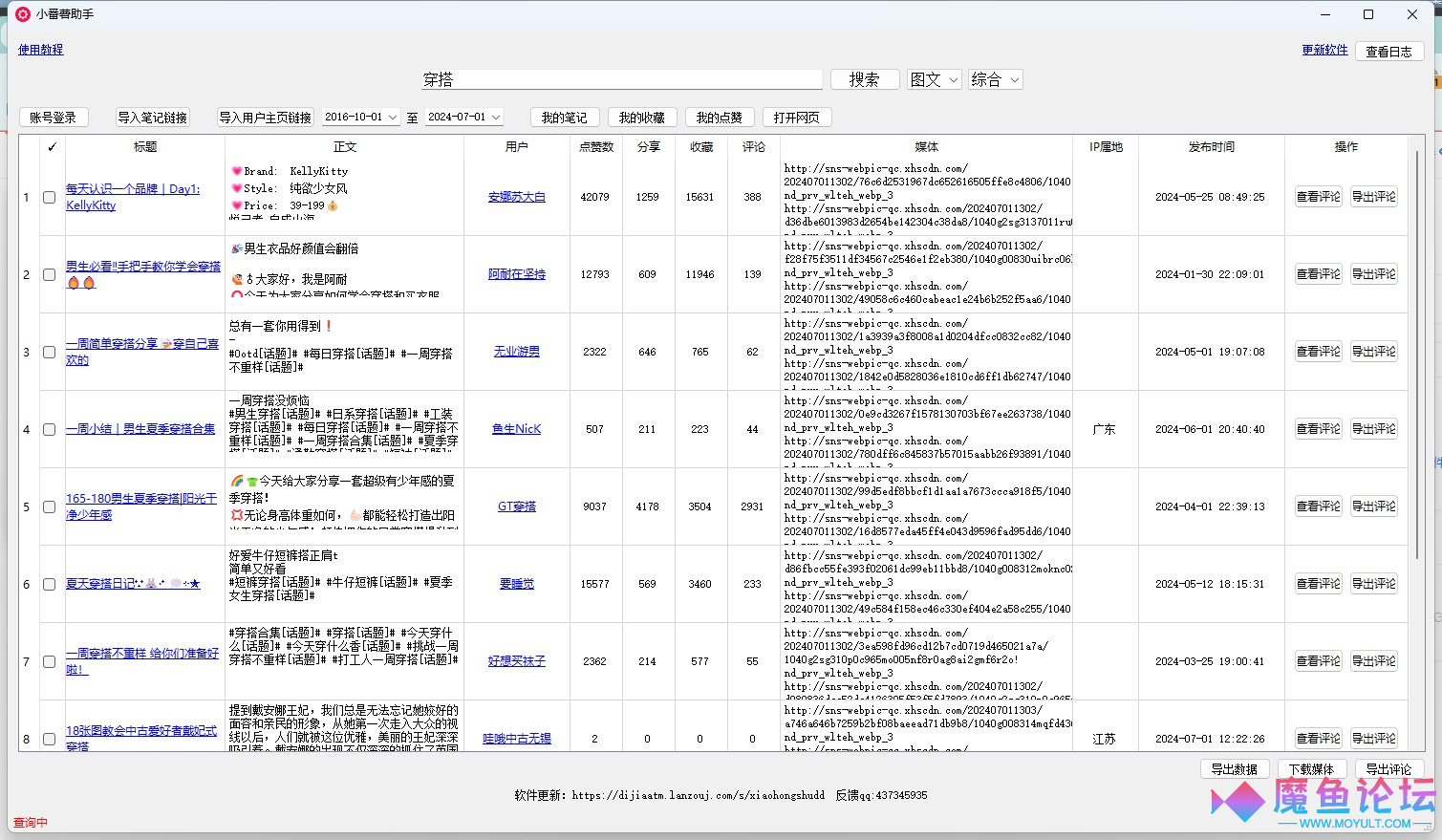Click the 导入用户主页链接 button
Screen dimensions: 1442x840
(x=266, y=118)
